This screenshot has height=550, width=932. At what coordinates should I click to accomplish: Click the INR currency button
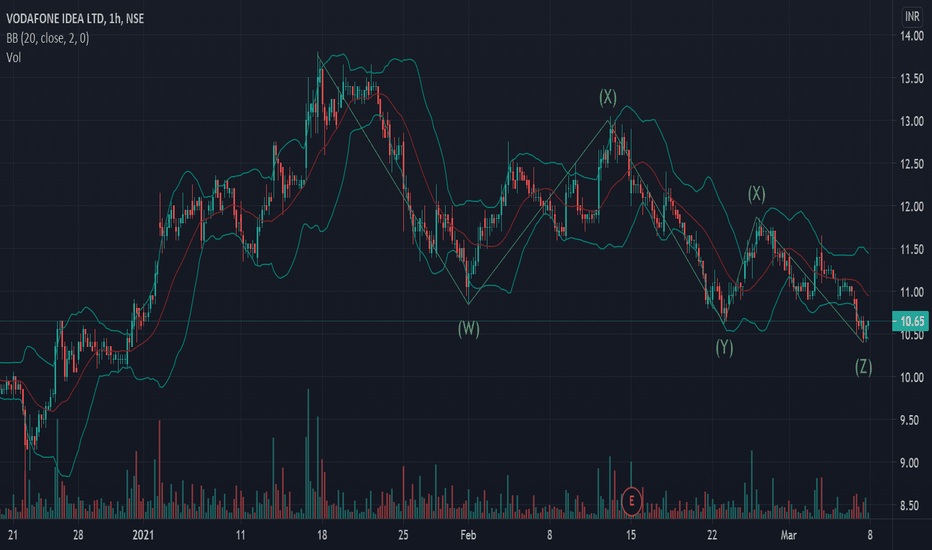pyautogui.click(x=912, y=17)
